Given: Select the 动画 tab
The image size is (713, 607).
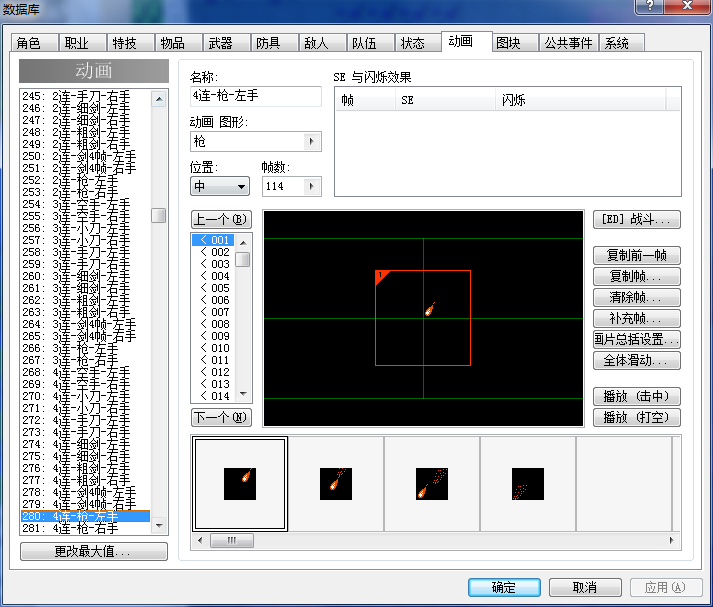Looking at the screenshot, I should click(x=467, y=41).
